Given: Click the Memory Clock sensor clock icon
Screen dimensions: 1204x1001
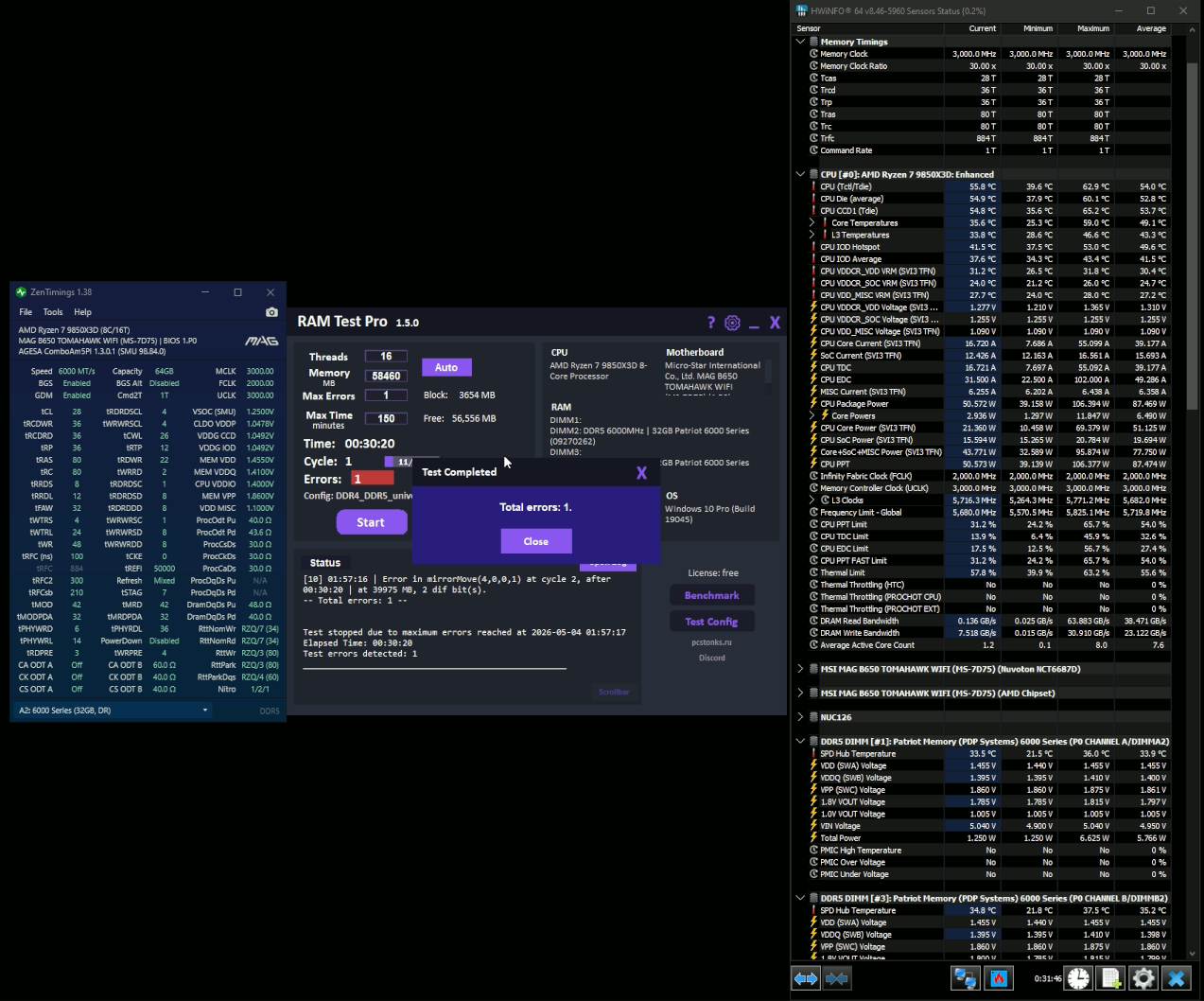Looking at the screenshot, I should pos(813,54).
